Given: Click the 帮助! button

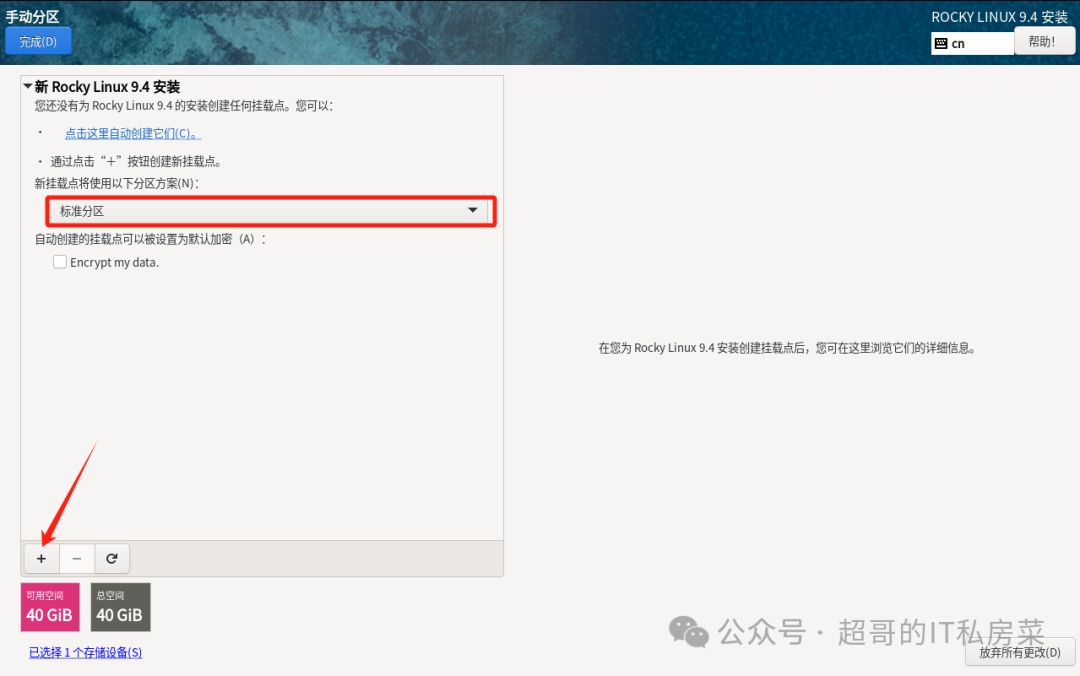Looking at the screenshot, I should click(1044, 40).
